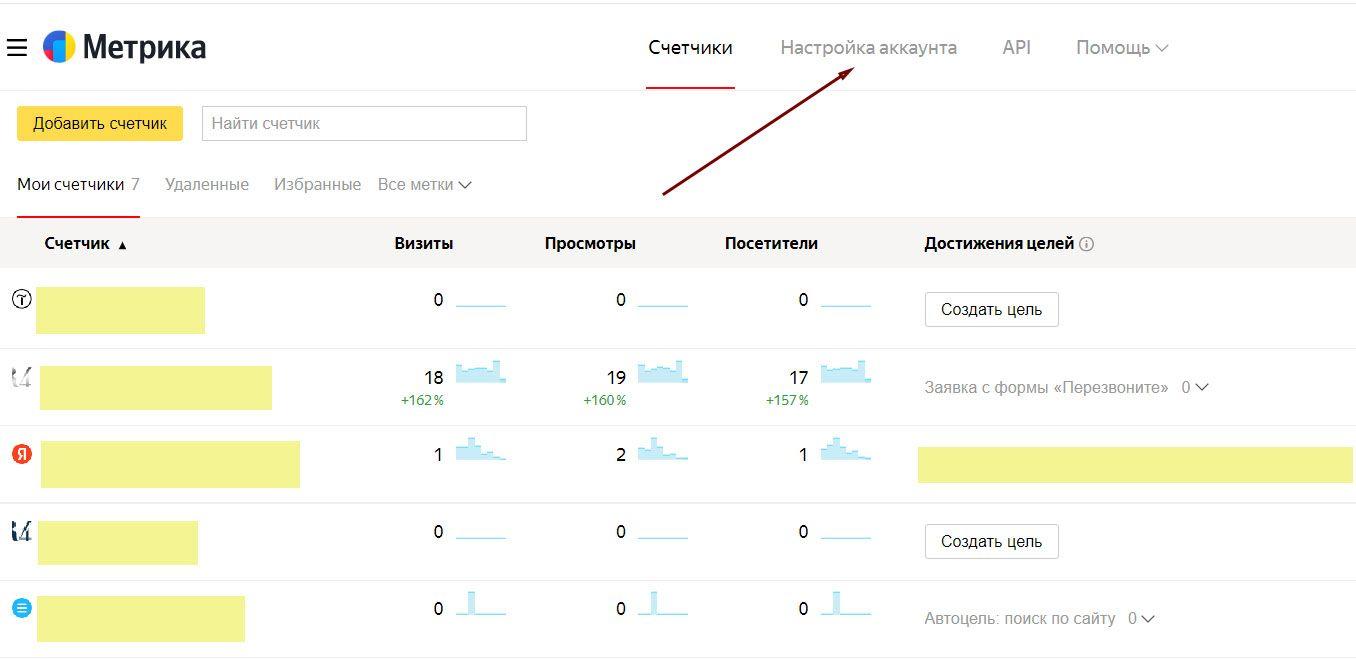Click the Достижения целей column header

pos(999,243)
